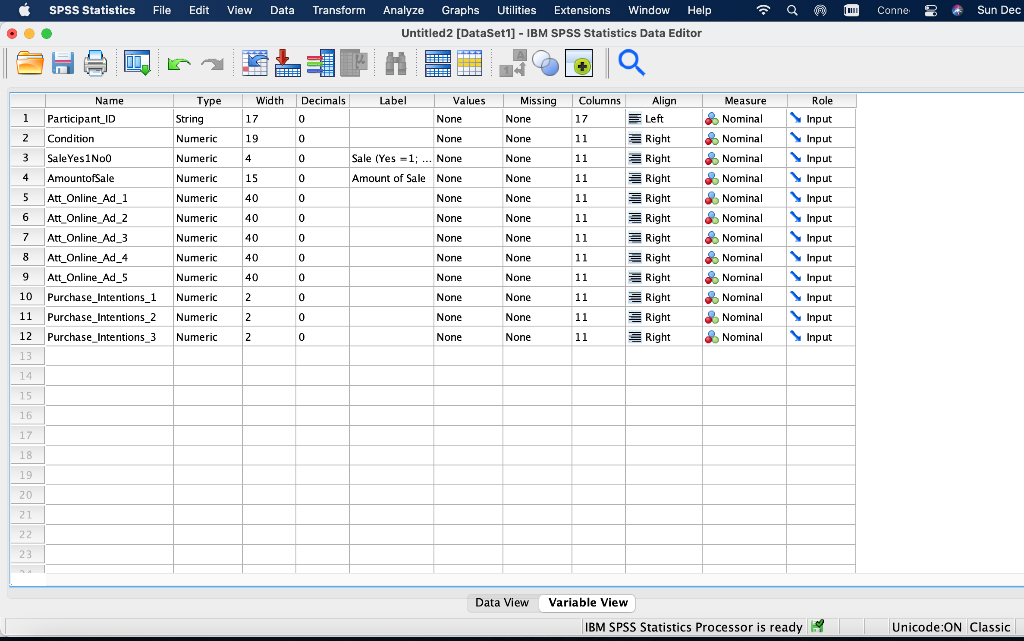This screenshot has width=1024, height=641.
Task: Click the Att_Online_Ad_3 name cell
Action: [109, 238]
